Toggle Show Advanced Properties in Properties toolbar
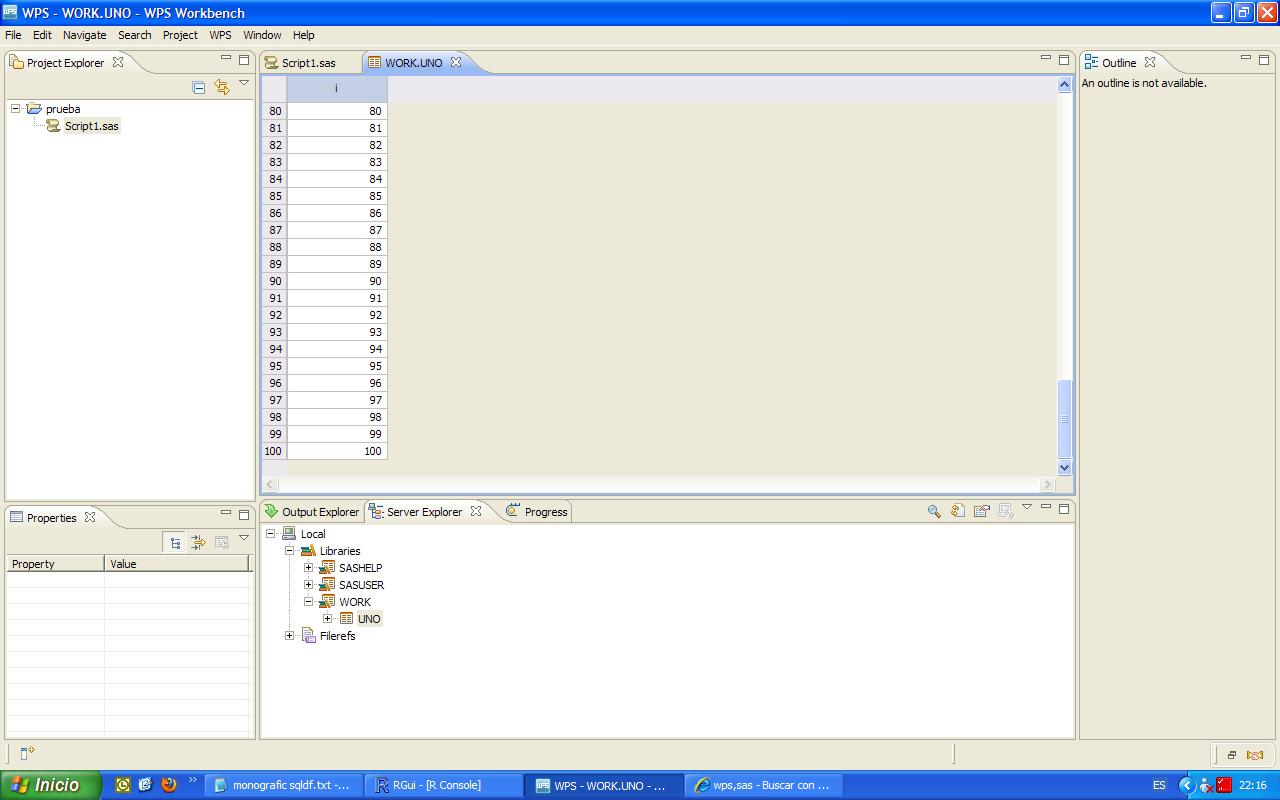 point(198,542)
